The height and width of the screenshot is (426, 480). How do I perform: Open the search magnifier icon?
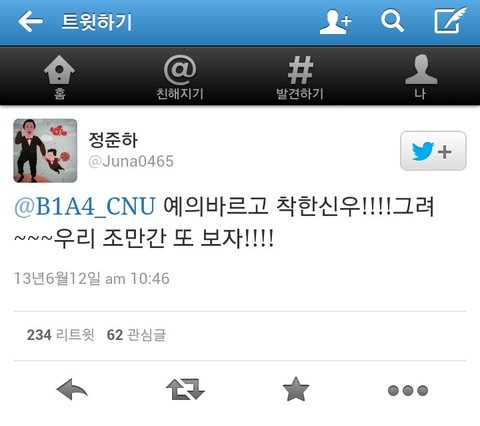[392, 21]
